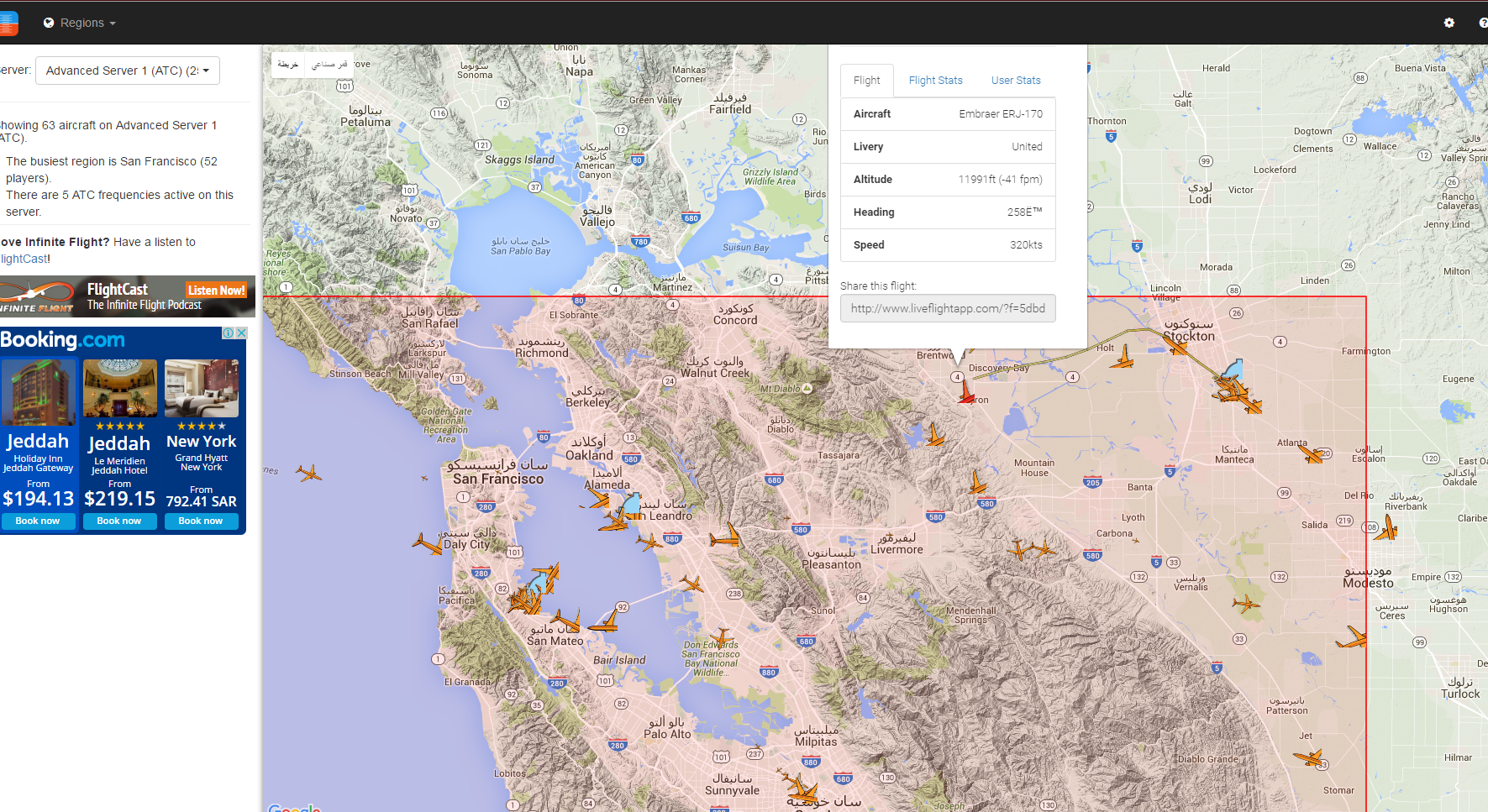Expand the Advanced Server 1 (ATC) selector

[x=127, y=71]
